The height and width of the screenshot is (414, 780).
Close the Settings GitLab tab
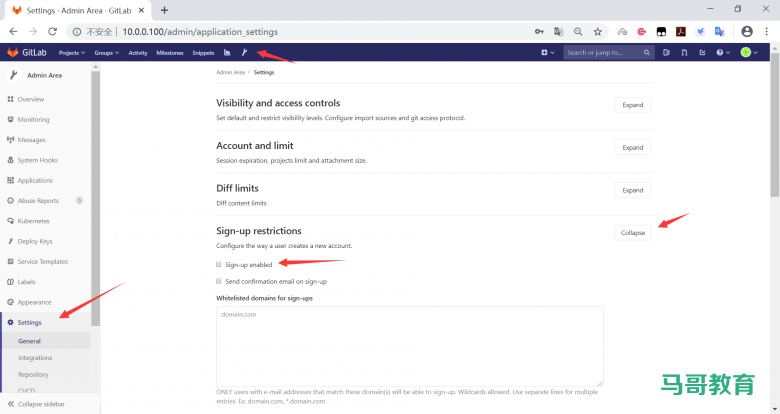[141, 10]
